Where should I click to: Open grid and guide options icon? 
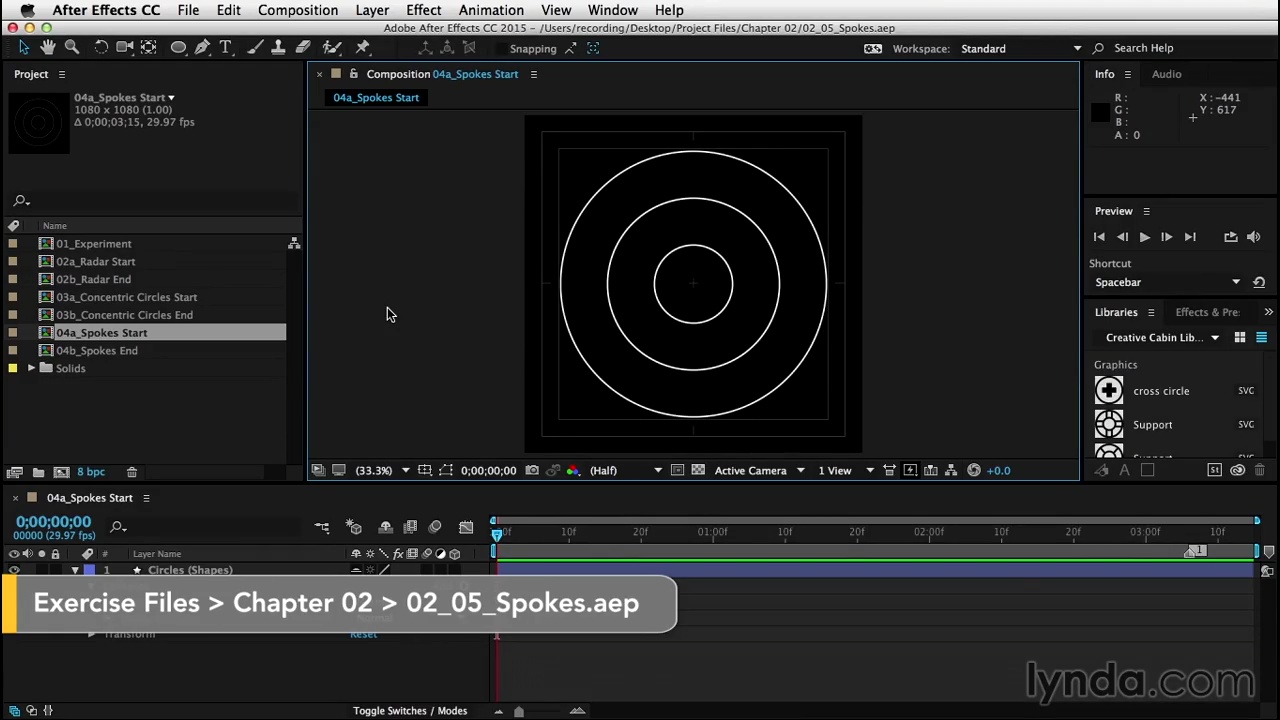425,470
